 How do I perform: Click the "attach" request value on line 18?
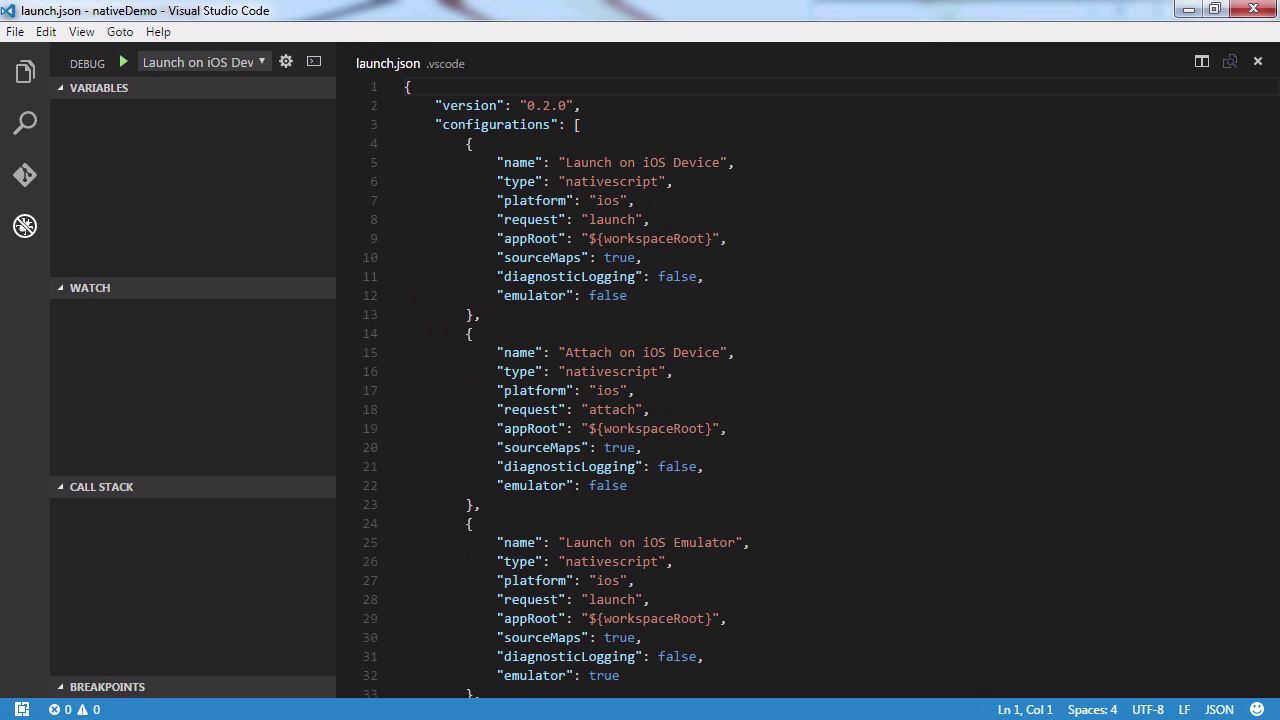(x=611, y=409)
